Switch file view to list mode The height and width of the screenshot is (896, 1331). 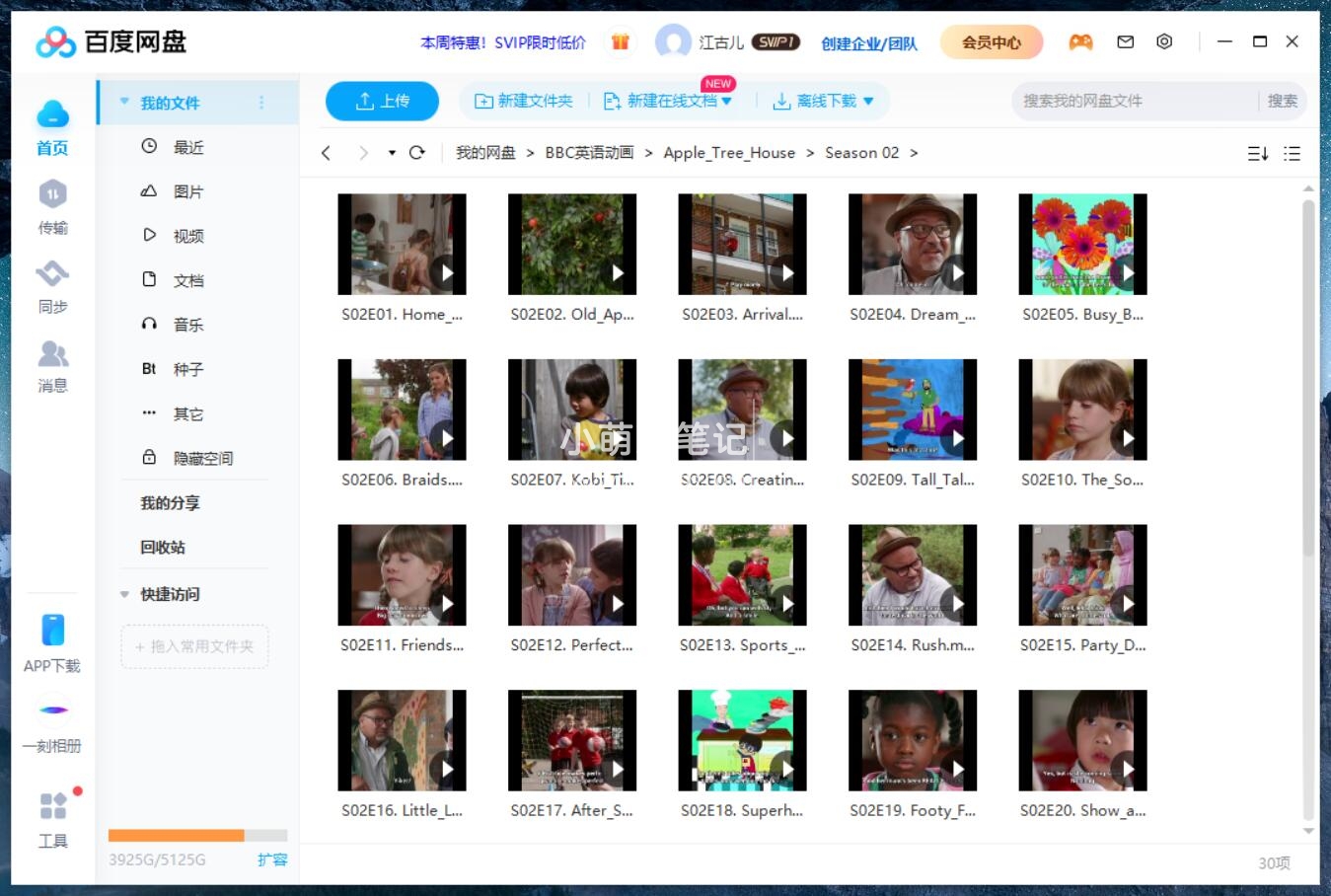click(x=1292, y=153)
